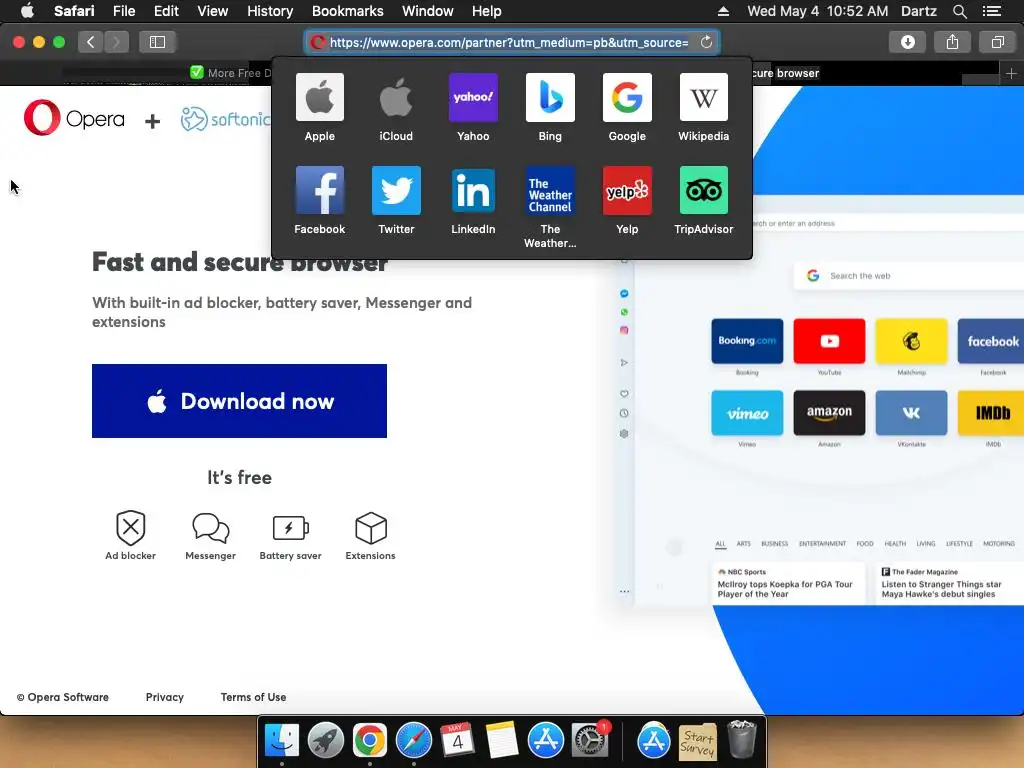1024x768 pixels.
Task: Open the Bookmarks menu
Action: point(347,11)
